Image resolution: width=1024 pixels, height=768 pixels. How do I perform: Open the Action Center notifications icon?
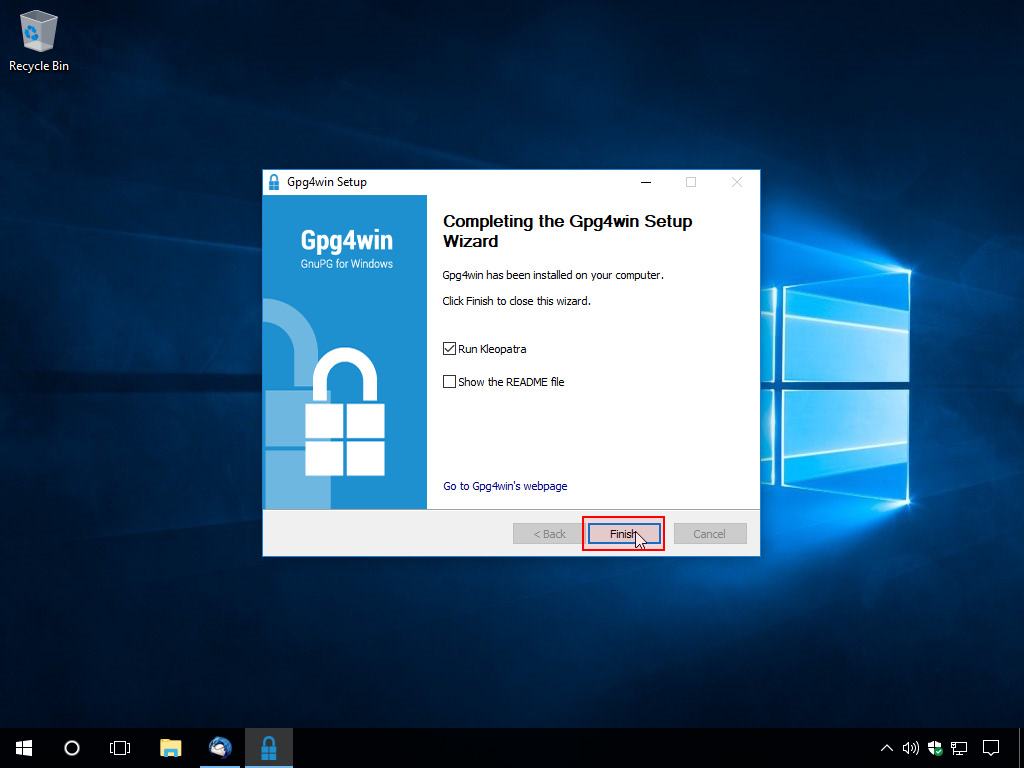[991, 747]
